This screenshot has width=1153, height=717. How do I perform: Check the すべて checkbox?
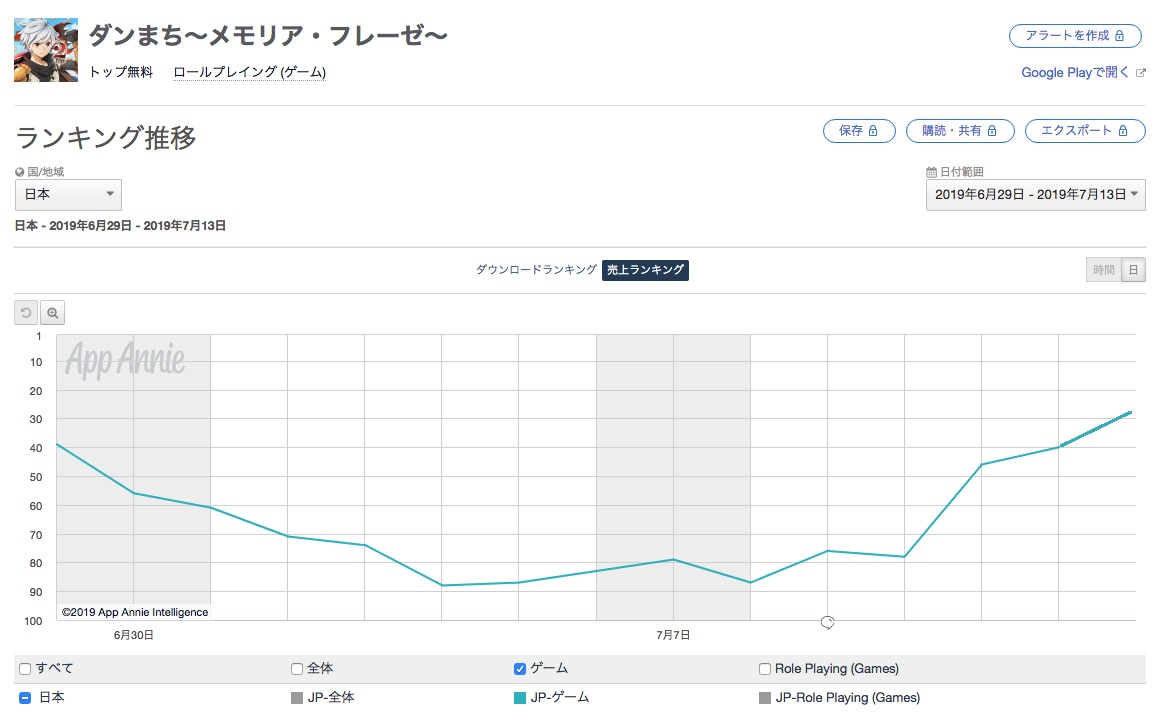25,669
